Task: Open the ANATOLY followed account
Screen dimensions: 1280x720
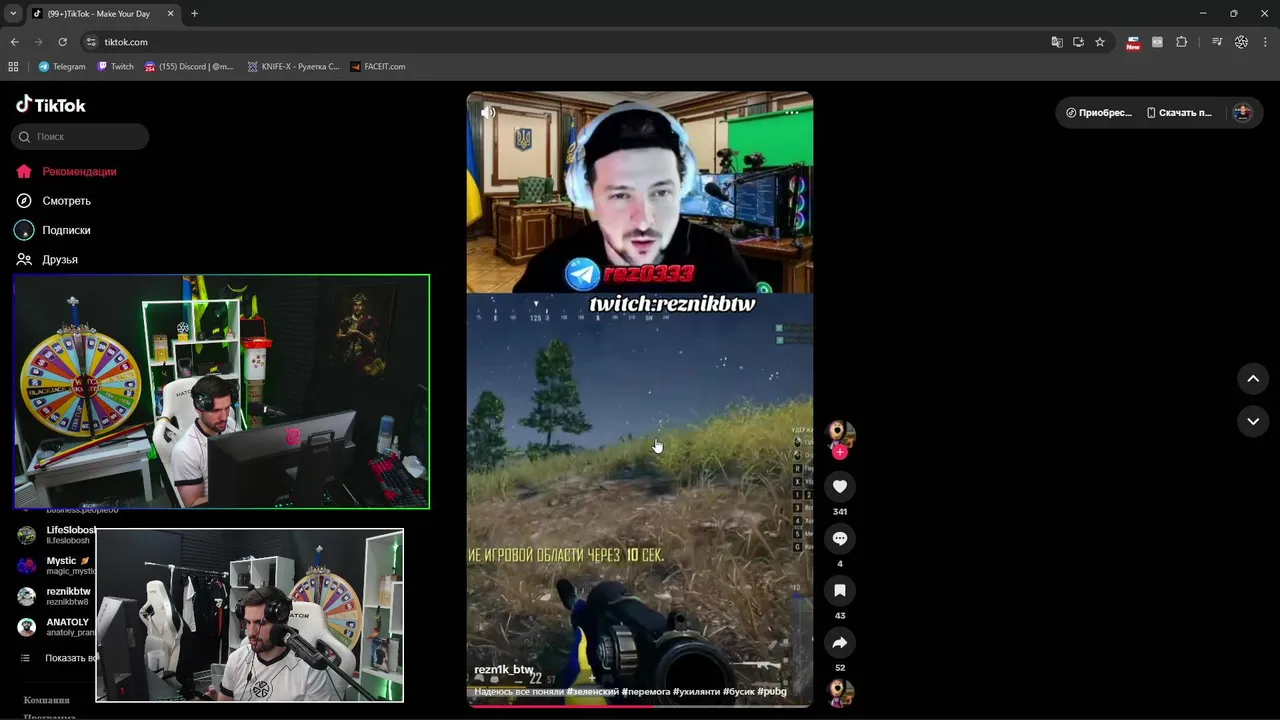Action: tap(56, 627)
